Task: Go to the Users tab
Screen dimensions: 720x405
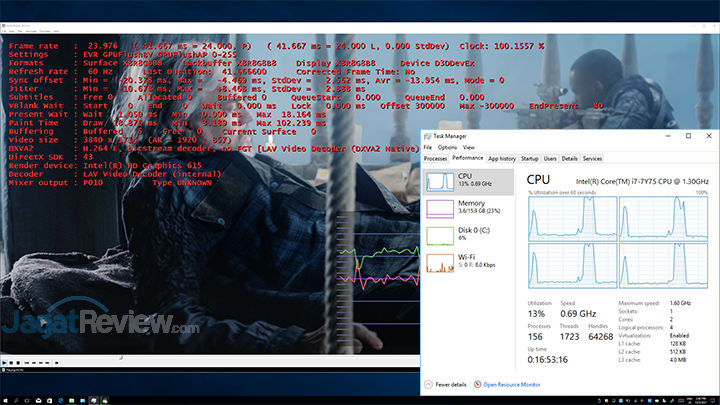Action: tap(550, 159)
